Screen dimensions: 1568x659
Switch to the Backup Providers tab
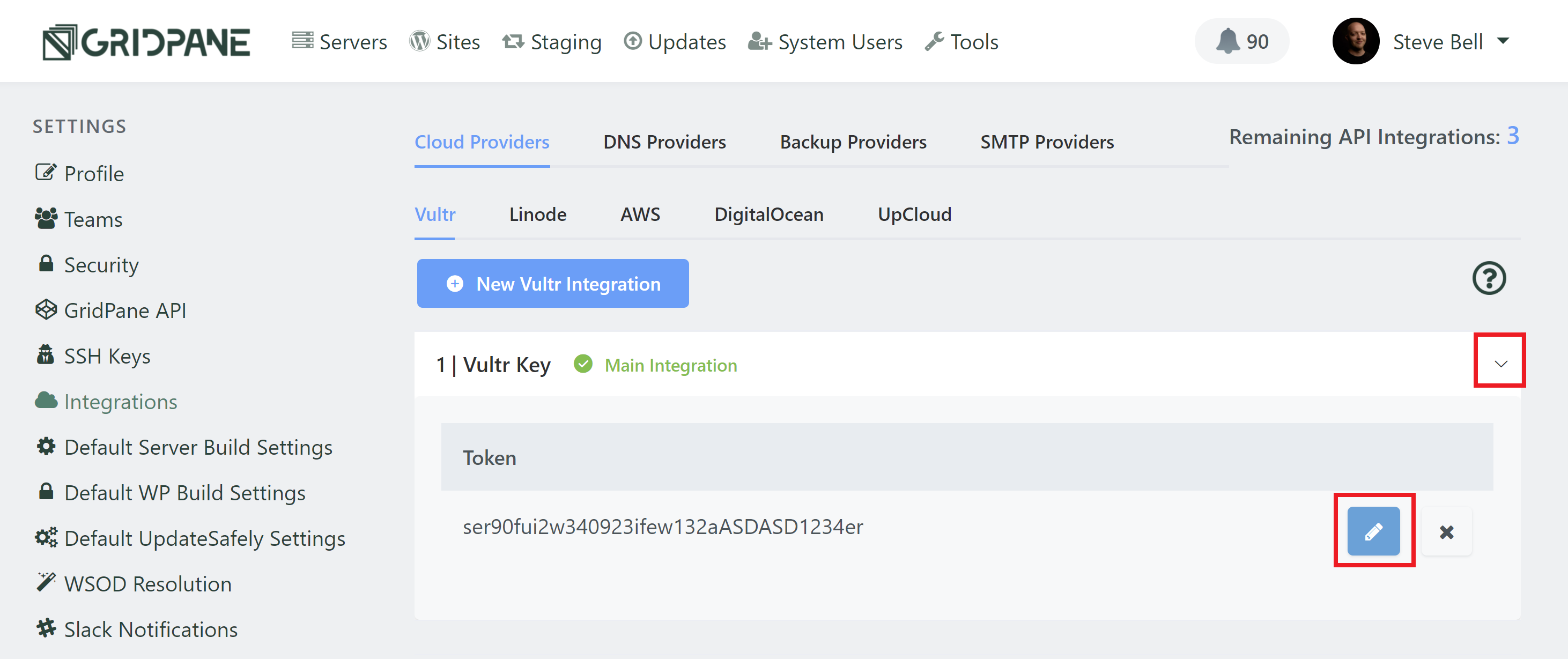[x=853, y=143]
